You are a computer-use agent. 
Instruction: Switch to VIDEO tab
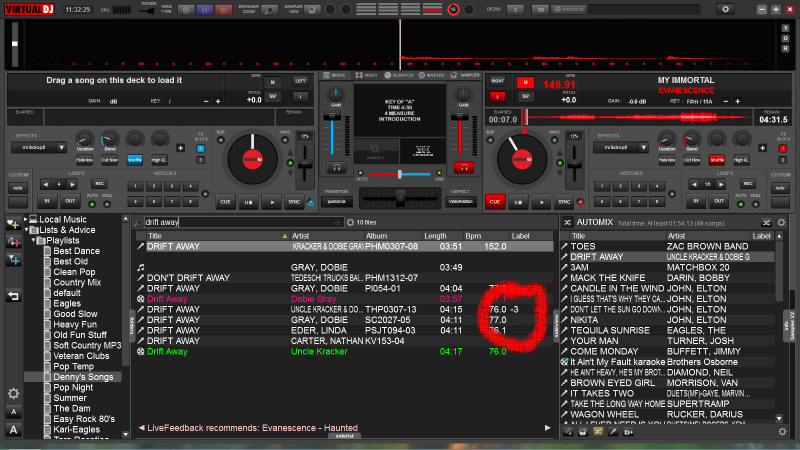point(366,75)
